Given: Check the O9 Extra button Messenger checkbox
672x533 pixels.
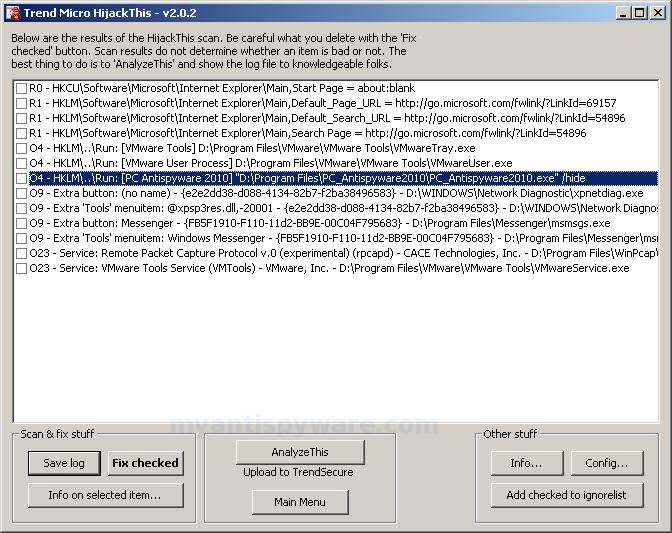Looking at the screenshot, I should tap(21, 223).
